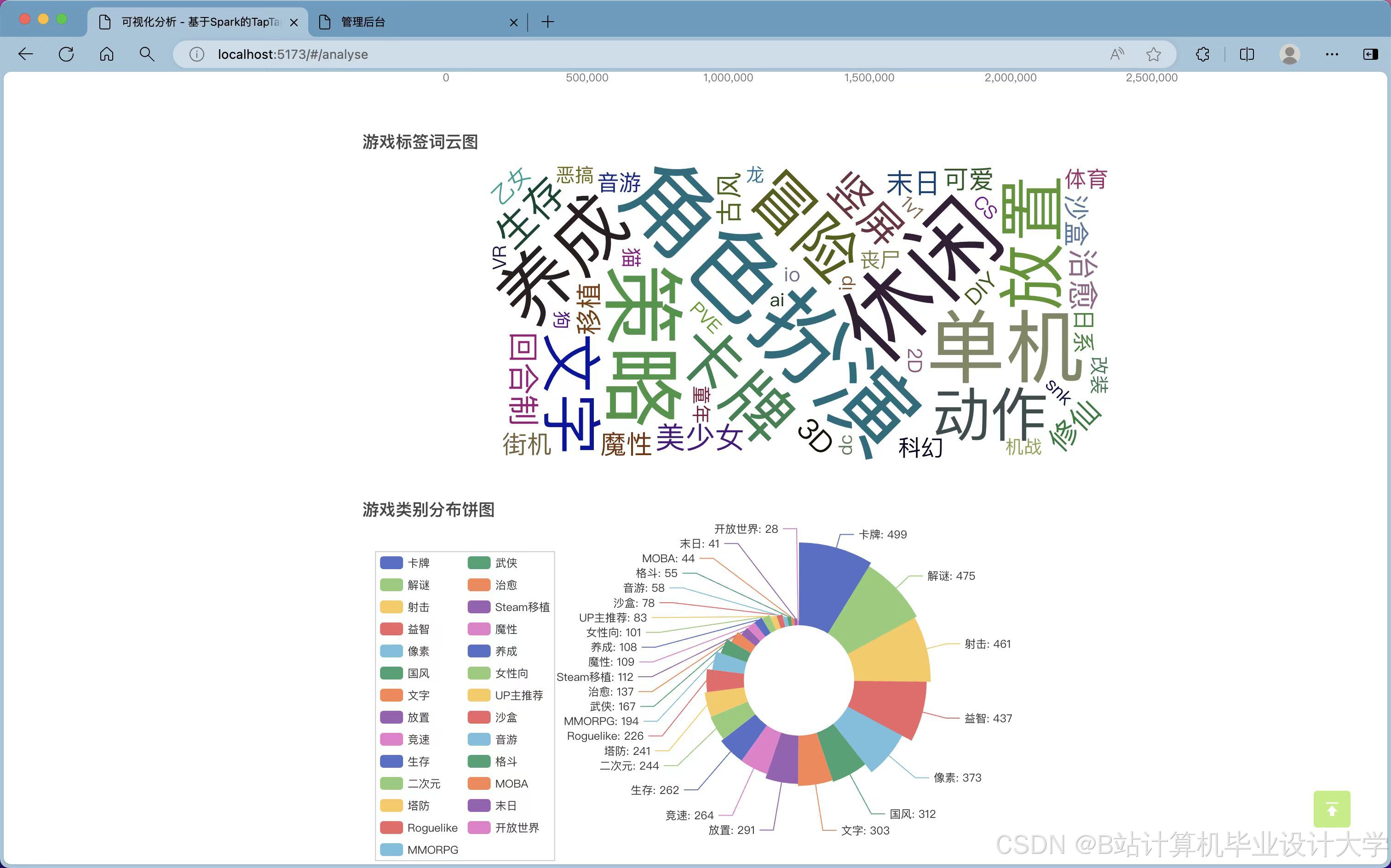This screenshot has width=1391, height=868.
Task: Open a new tab with plus
Action: coord(548,22)
